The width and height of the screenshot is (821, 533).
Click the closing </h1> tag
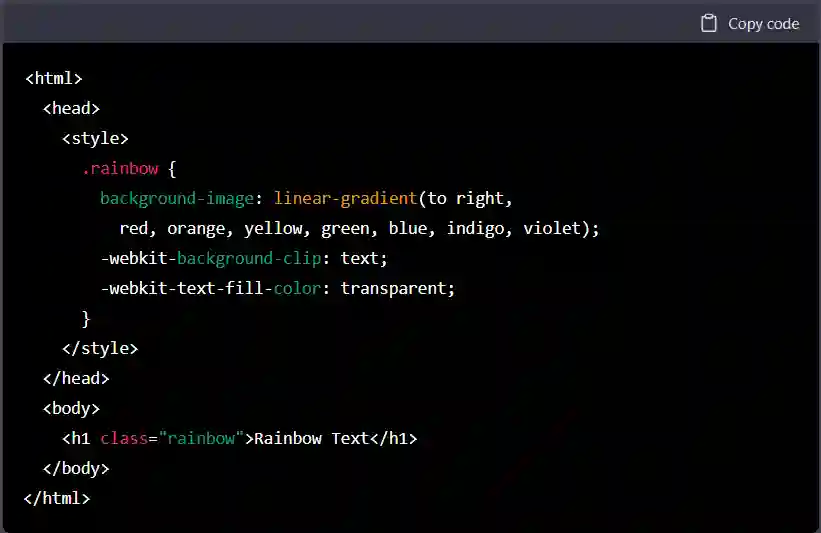[393, 439]
